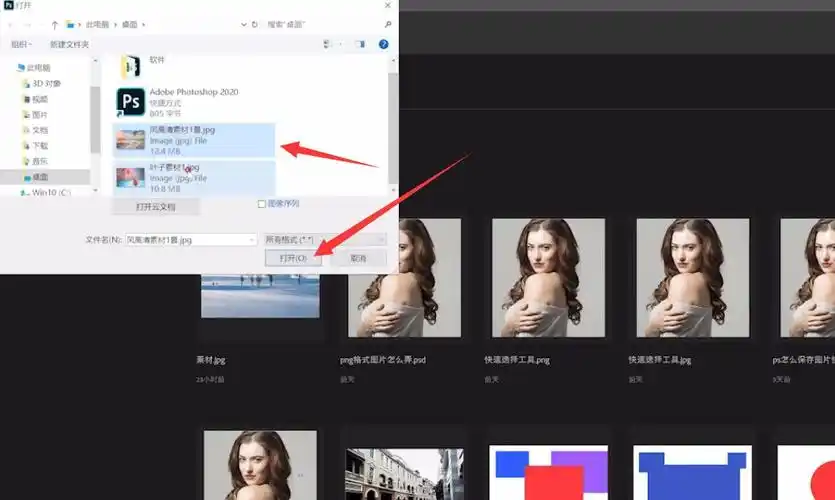
Task: Select 3D Objects (3D 对象) in navigation tree
Action: 46,84
